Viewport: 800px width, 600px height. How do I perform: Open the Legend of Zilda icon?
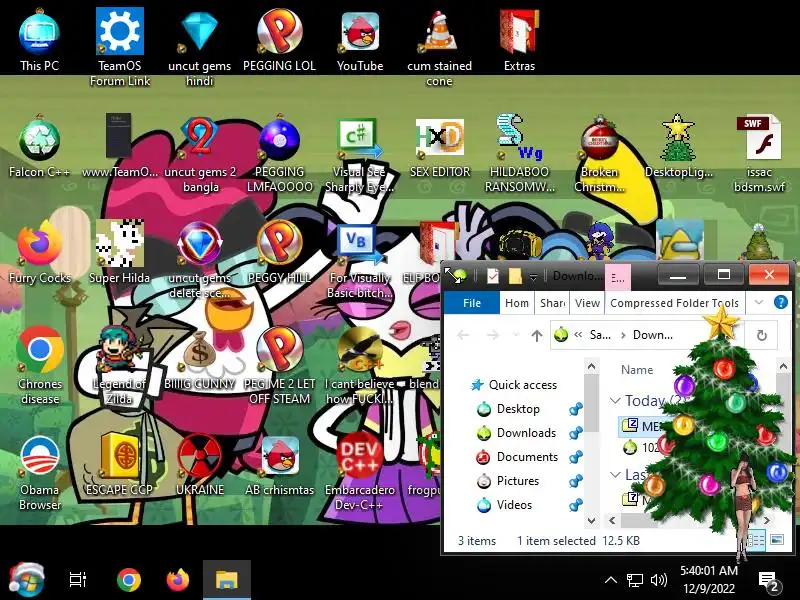[119, 365]
